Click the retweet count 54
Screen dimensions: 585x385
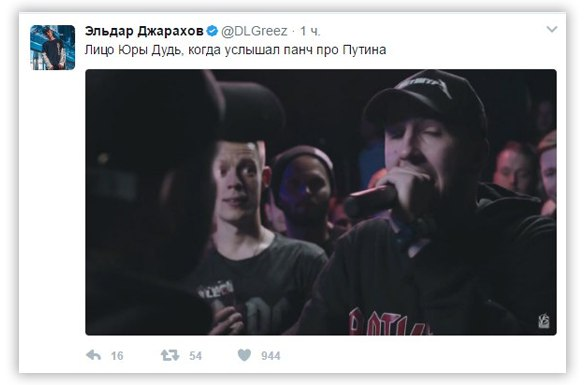click(195, 356)
